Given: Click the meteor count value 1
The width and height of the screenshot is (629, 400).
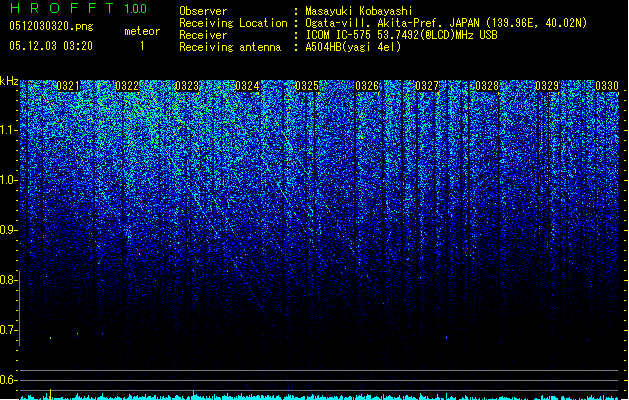Looking at the screenshot, I should click(x=142, y=46).
